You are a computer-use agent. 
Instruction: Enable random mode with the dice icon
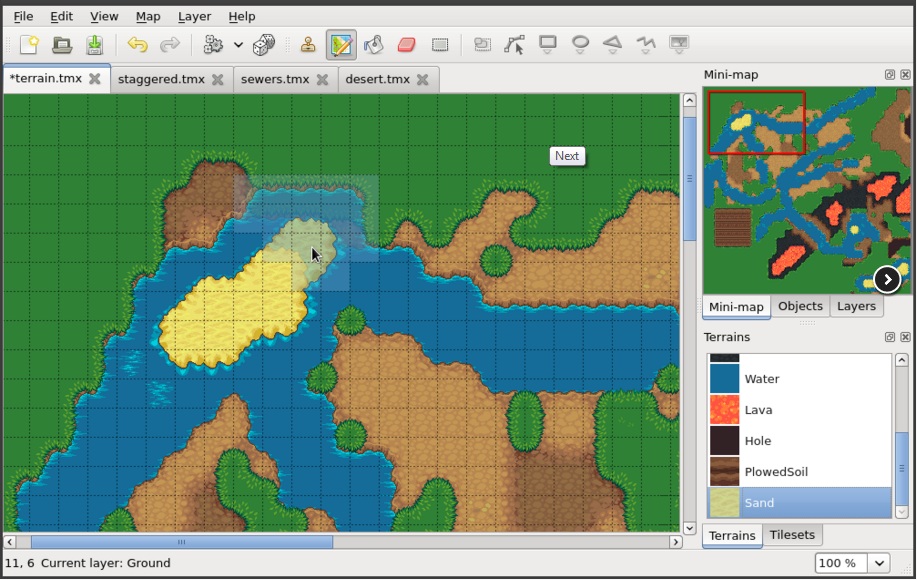point(264,44)
